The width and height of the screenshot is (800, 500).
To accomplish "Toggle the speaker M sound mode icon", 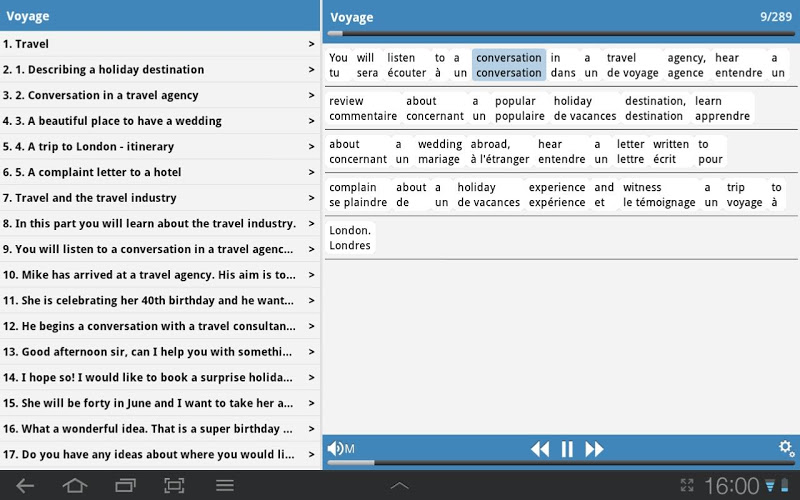I will point(341,449).
